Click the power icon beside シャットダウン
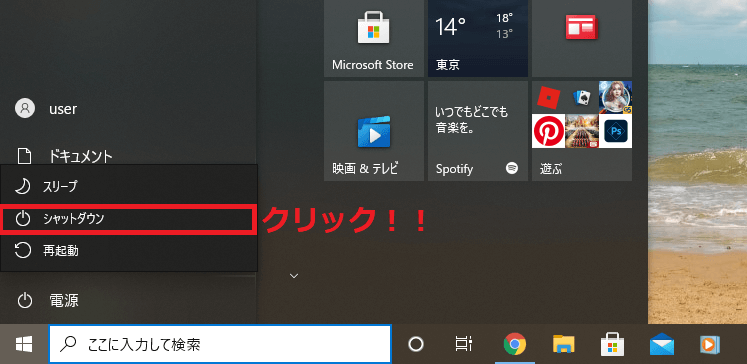Image resolution: width=747 pixels, height=364 pixels. coord(22,219)
